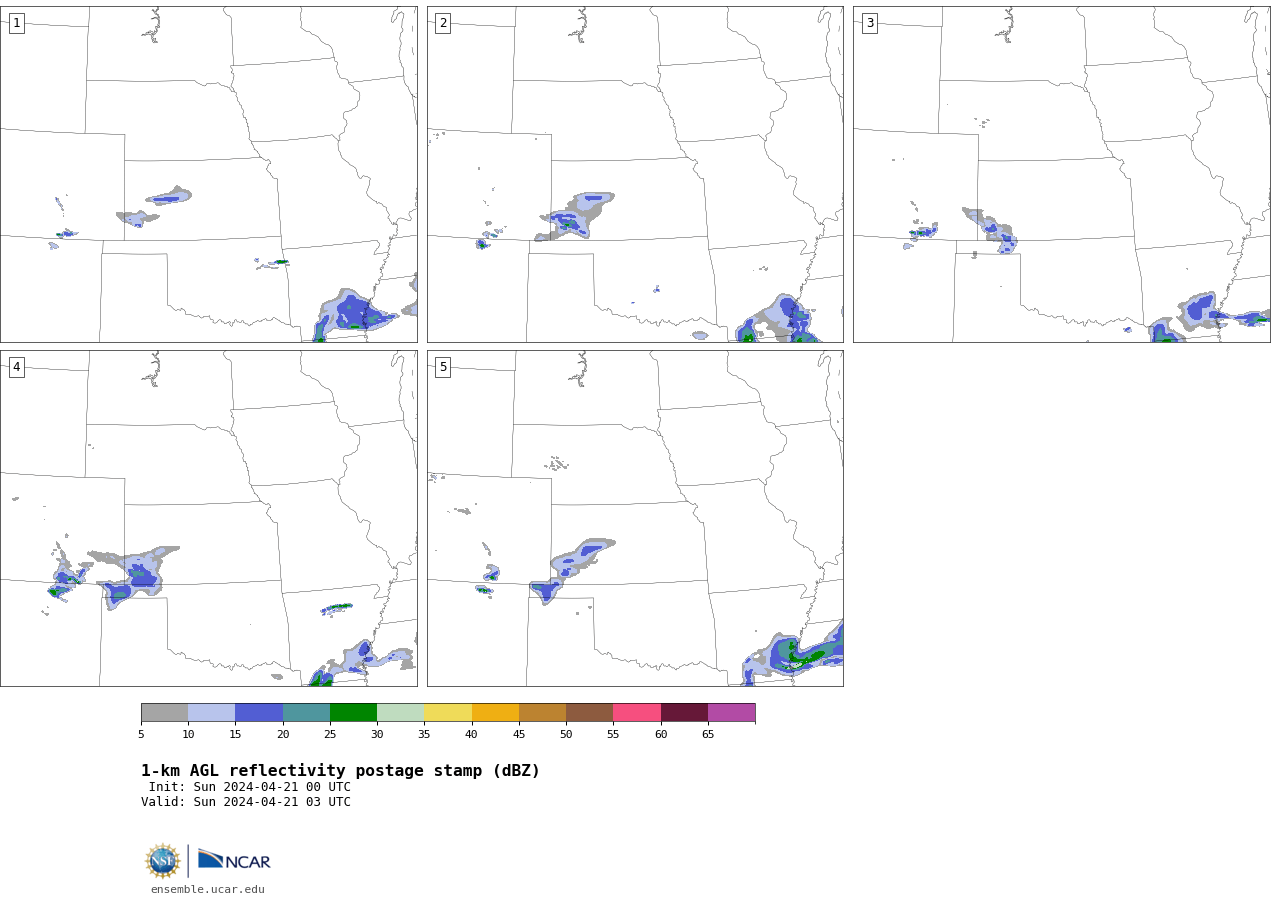Click the 1-km AGL reflectivity title

[340, 771]
